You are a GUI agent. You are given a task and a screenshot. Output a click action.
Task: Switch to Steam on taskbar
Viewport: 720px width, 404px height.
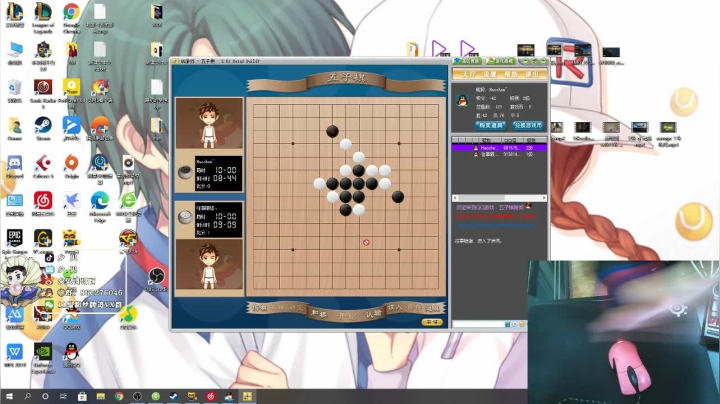(x=174, y=396)
